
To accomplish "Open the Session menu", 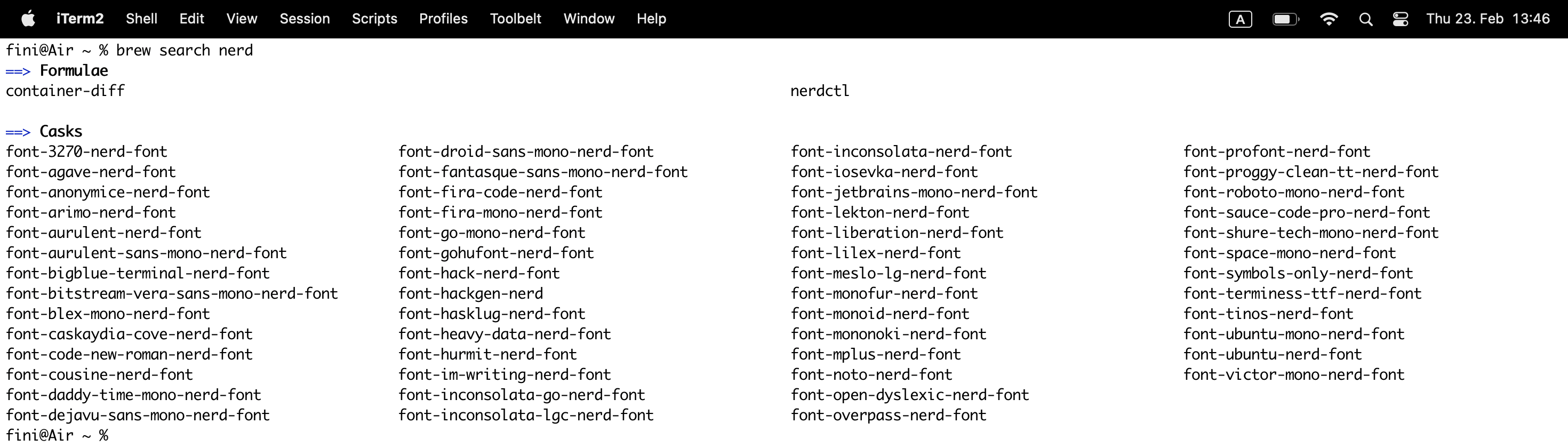I will tap(305, 18).
